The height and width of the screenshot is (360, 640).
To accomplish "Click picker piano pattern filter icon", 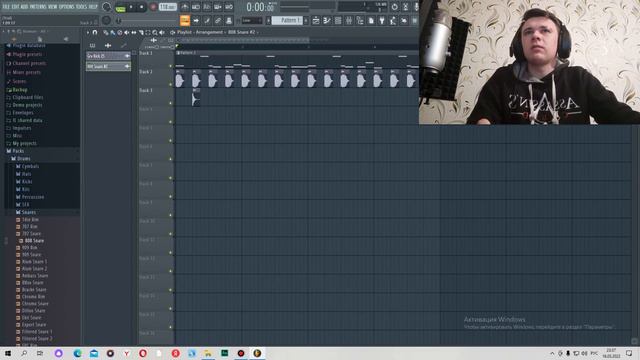I will (x=92, y=45).
